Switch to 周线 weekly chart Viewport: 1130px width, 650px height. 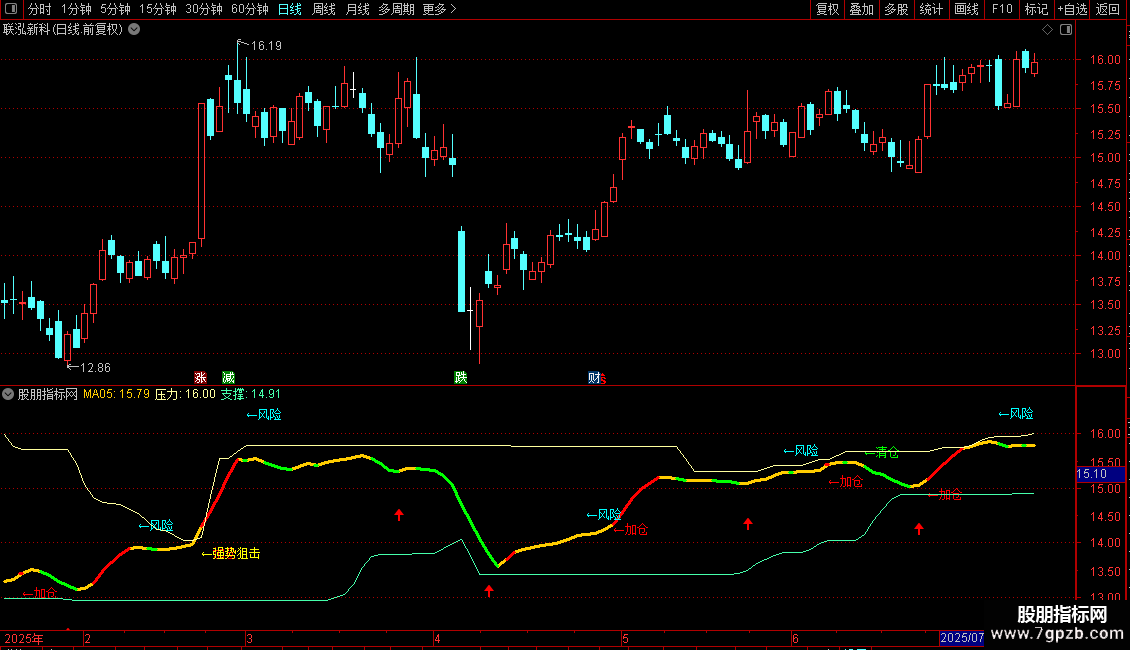tap(324, 9)
